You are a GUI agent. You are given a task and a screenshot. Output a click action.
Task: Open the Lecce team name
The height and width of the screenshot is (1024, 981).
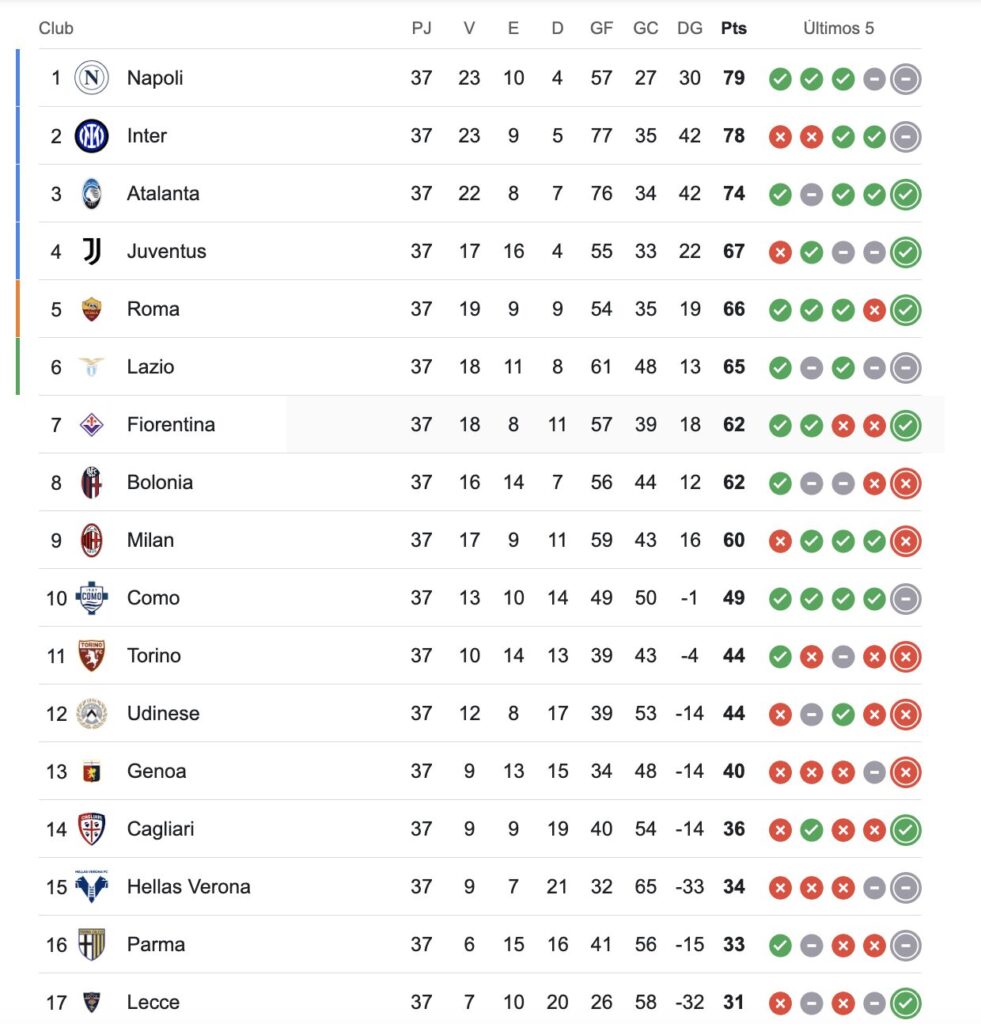tap(153, 1002)
